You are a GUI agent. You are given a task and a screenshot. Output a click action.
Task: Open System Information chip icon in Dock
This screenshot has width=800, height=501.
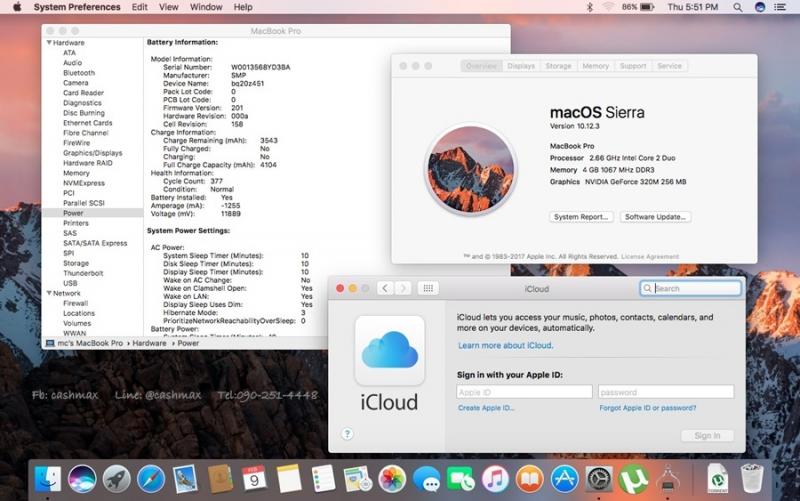[x=668, y=479]
